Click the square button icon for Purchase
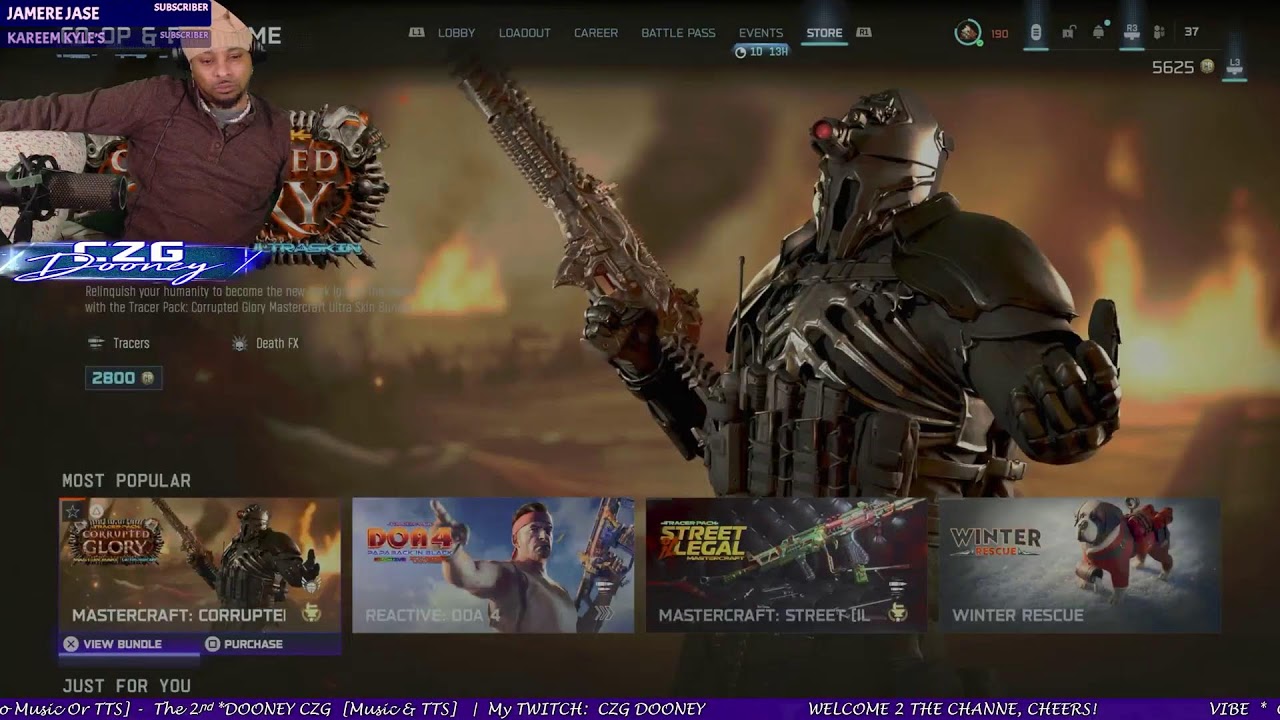Screen dimensions: 1280x720 (x=212, y=644)
